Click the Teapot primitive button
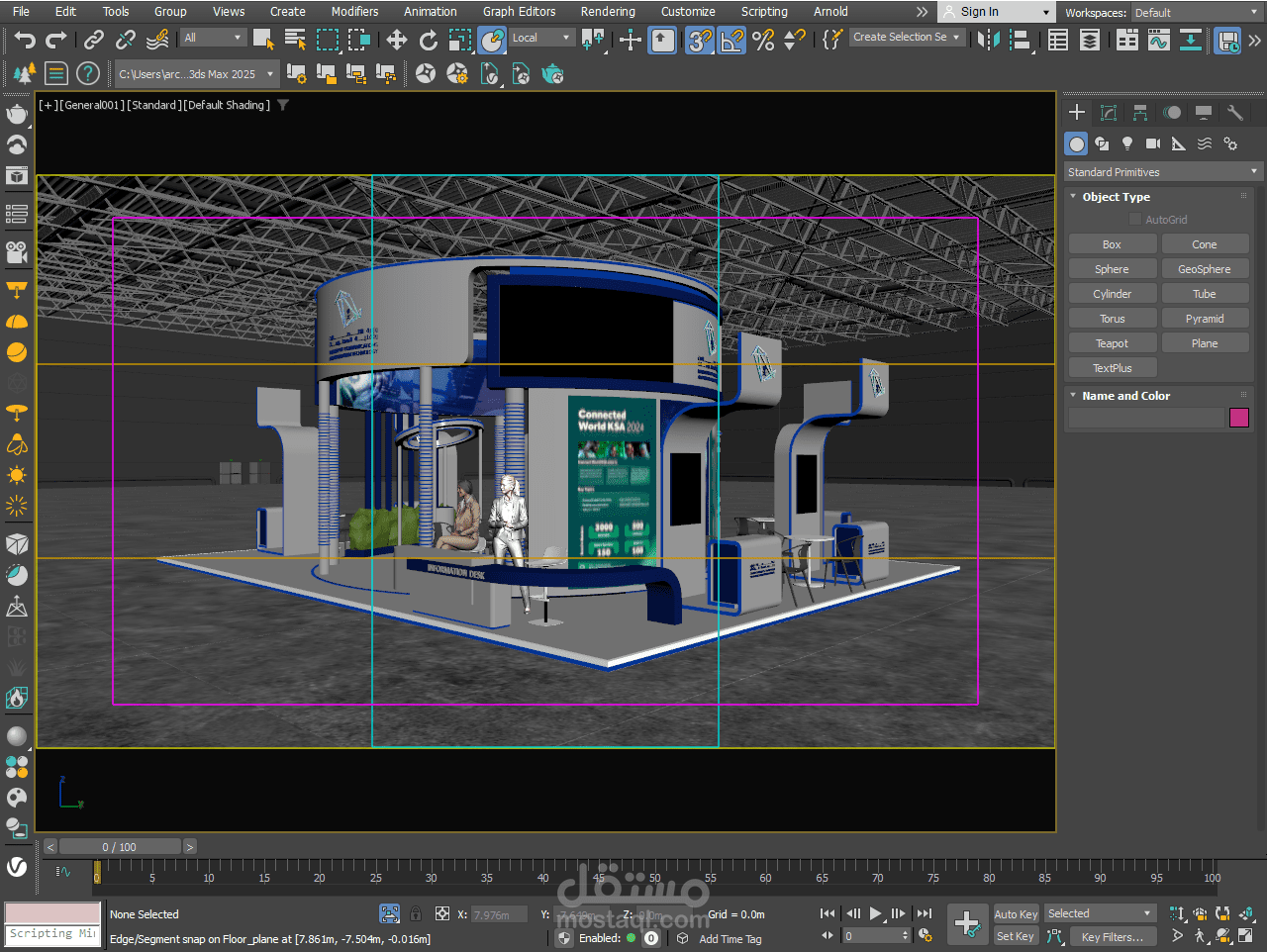The width and height of the screenshot is (1267, 952). [x=1112, y=343]
